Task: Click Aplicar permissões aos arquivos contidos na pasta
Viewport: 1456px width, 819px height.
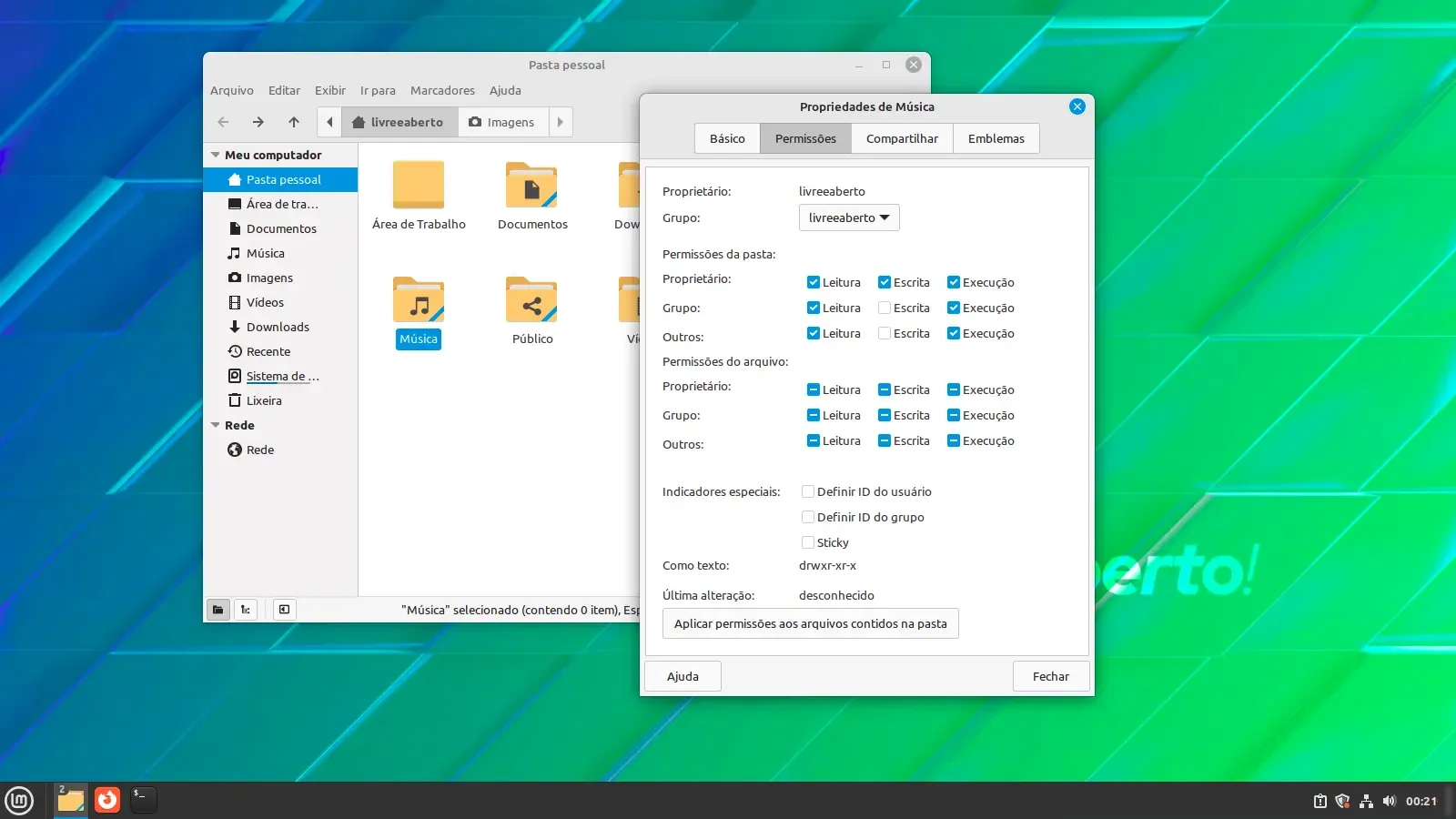Action: point(811,623)
